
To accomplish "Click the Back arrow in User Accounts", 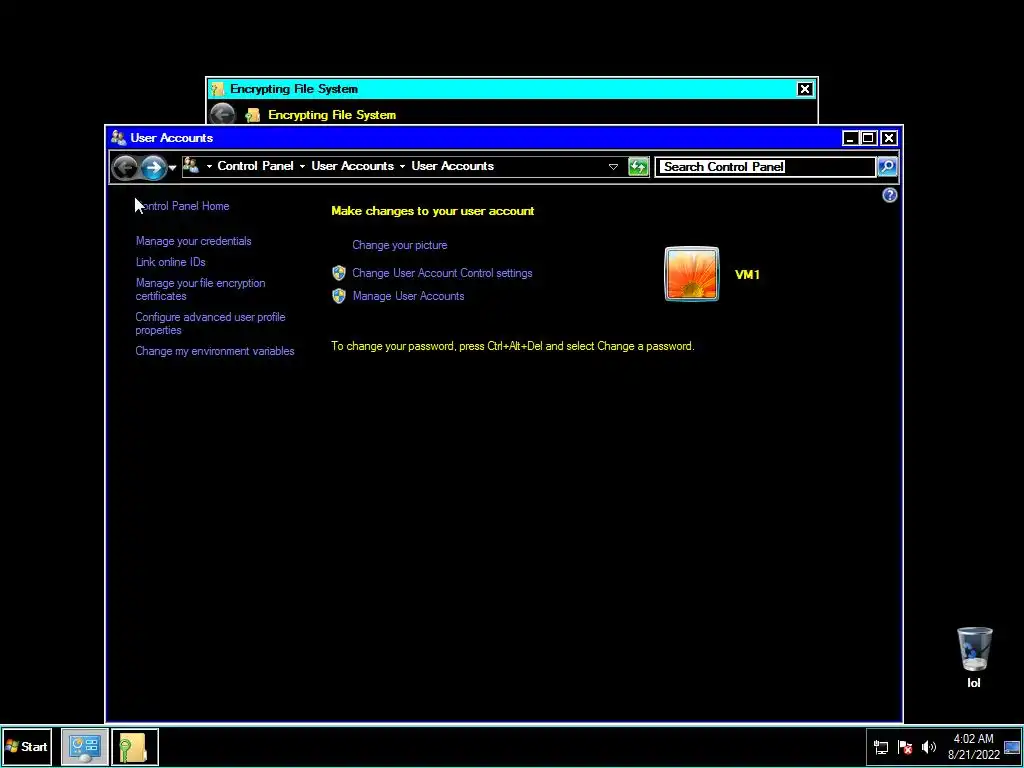I will (125, 167).
